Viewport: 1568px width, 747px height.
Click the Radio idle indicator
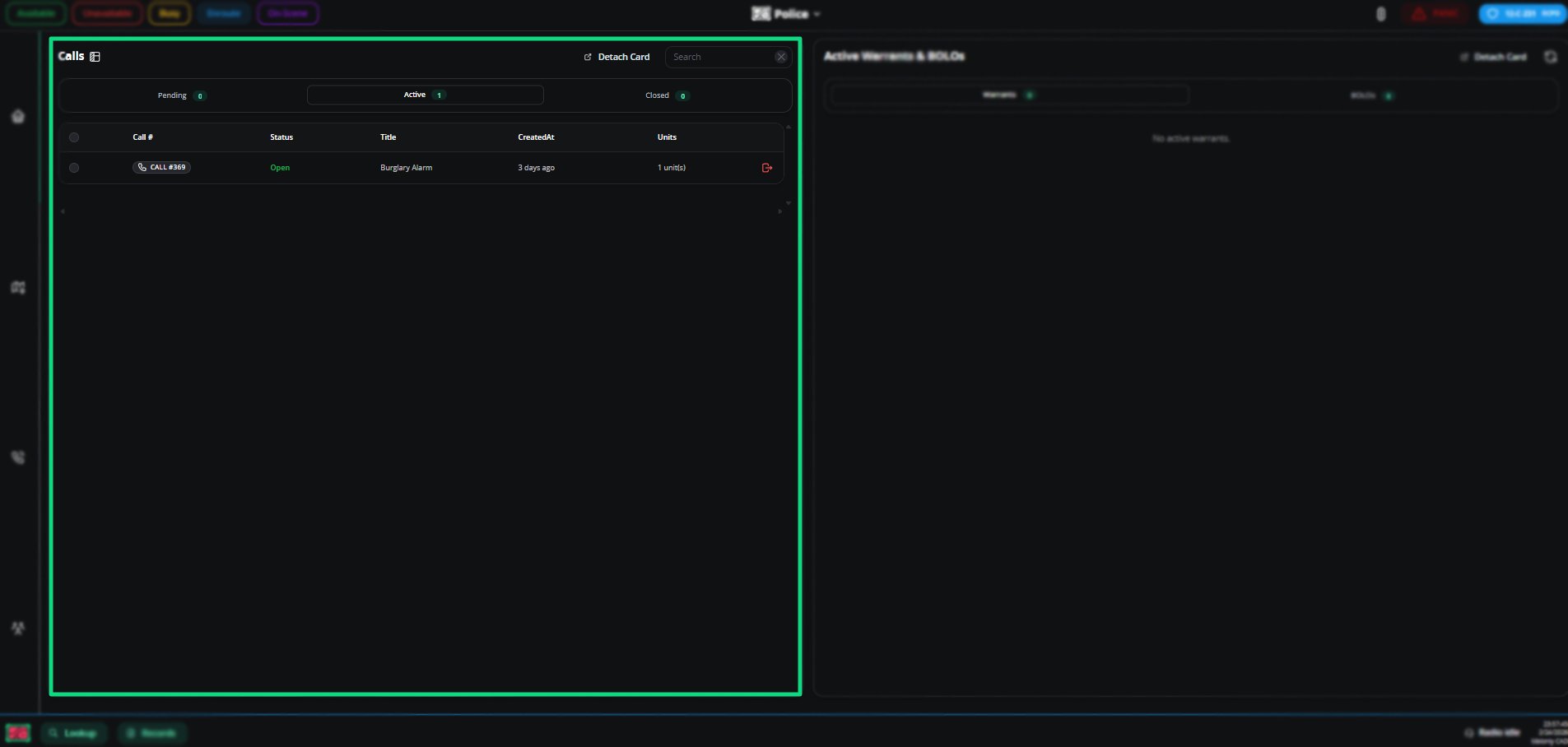pyautogui.click(x=1492, y=732)
